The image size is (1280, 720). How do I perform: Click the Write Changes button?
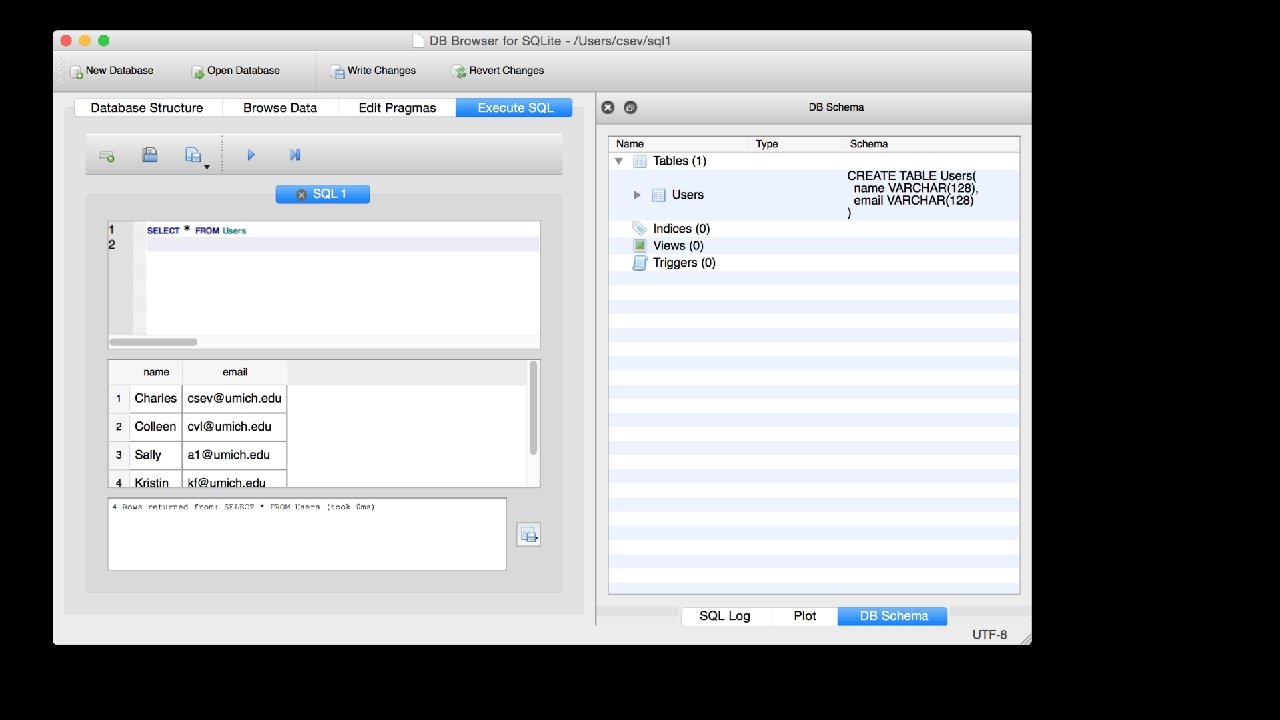pyautogui.click(x=373, y=71)
